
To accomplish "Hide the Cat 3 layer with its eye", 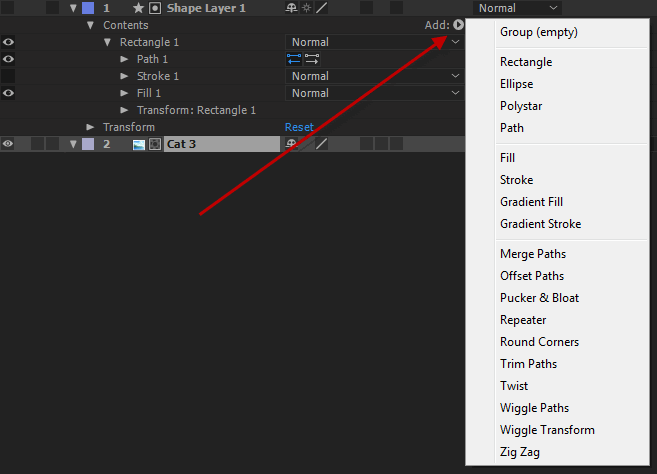I will pyautogui.click(x=8, y=144).
